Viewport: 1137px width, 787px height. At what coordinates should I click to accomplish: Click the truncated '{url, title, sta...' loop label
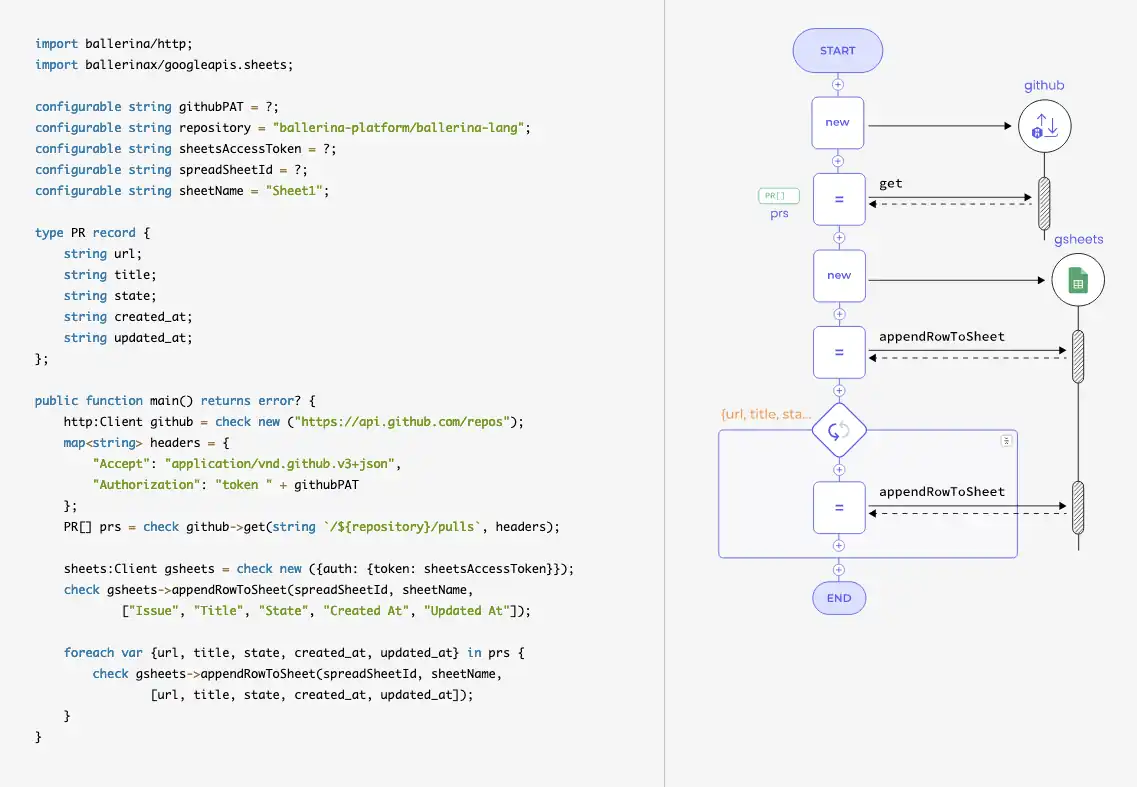[x=766, y=414]
